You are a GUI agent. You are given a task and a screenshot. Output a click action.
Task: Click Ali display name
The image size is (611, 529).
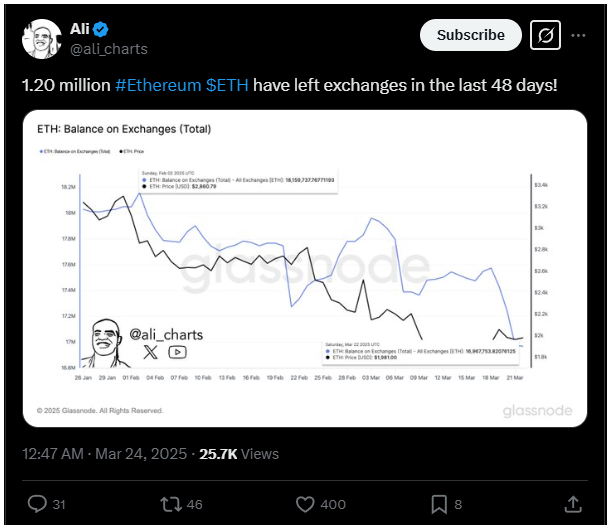[80, 29]
